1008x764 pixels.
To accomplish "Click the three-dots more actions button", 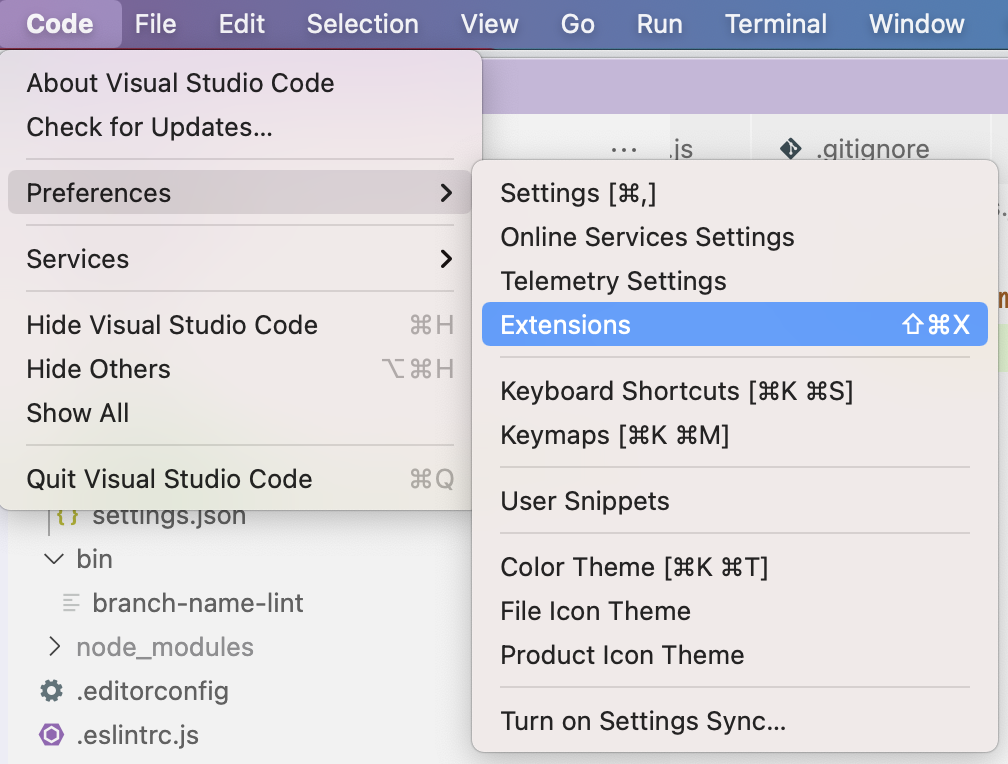I will coord(624,150).
